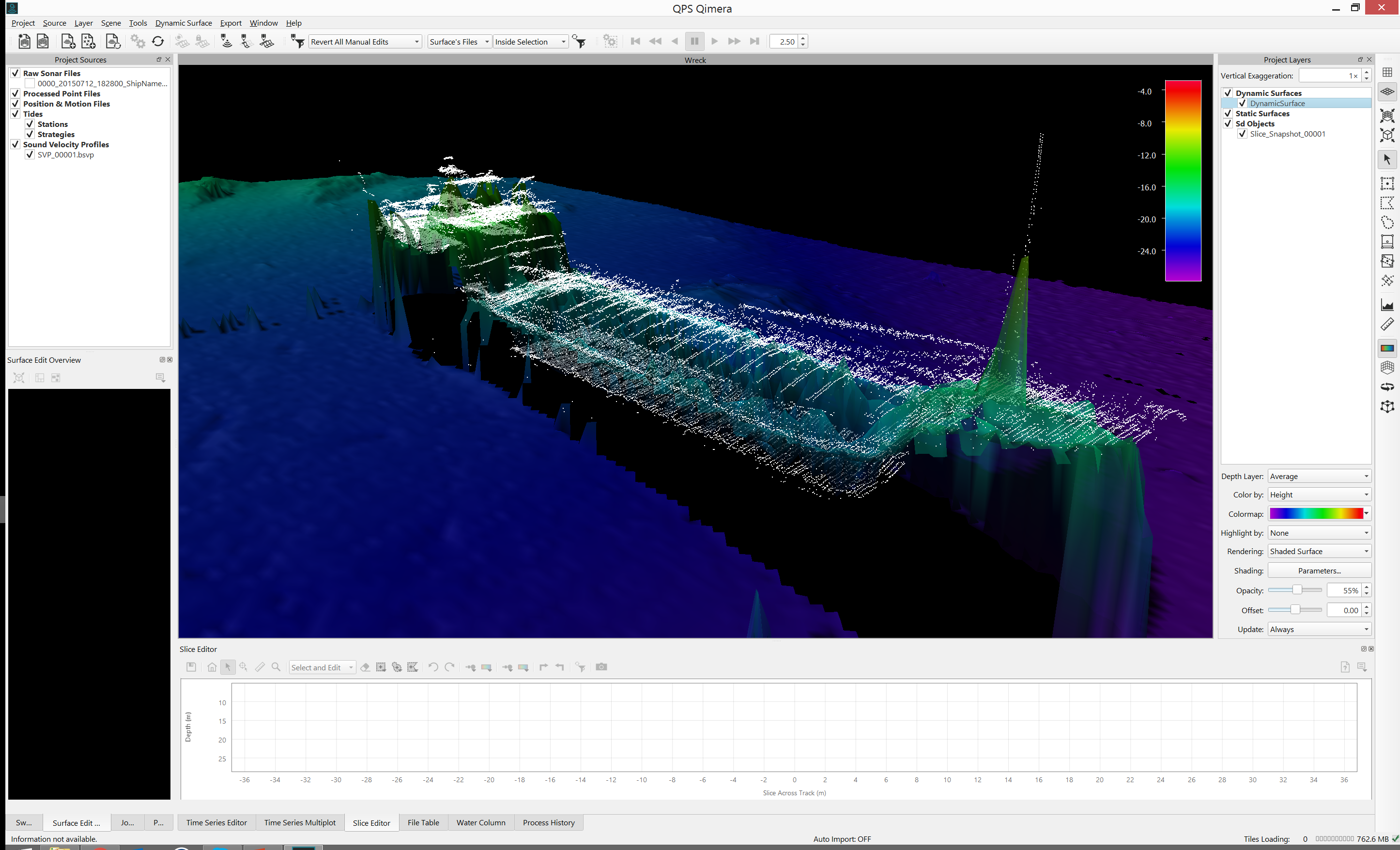
Task: Click the eraser icon in Slice Editor toolbar
Action: [365, 667]
